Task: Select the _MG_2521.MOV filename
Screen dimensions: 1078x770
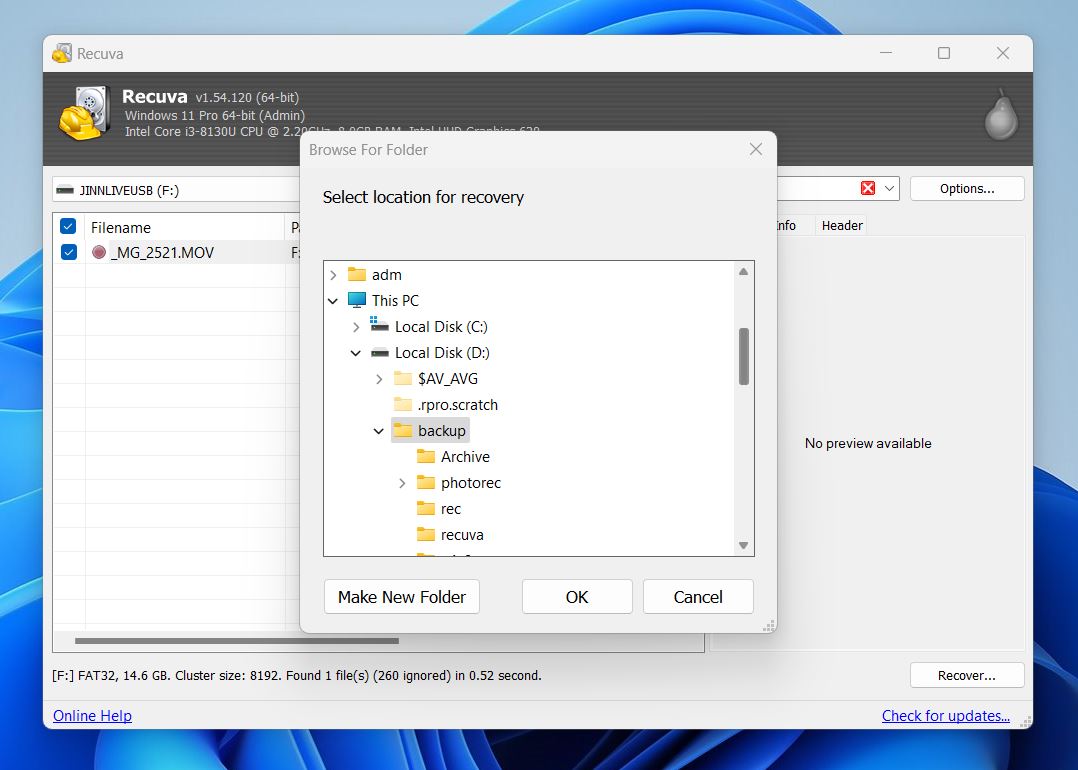Action: point(162,252)
